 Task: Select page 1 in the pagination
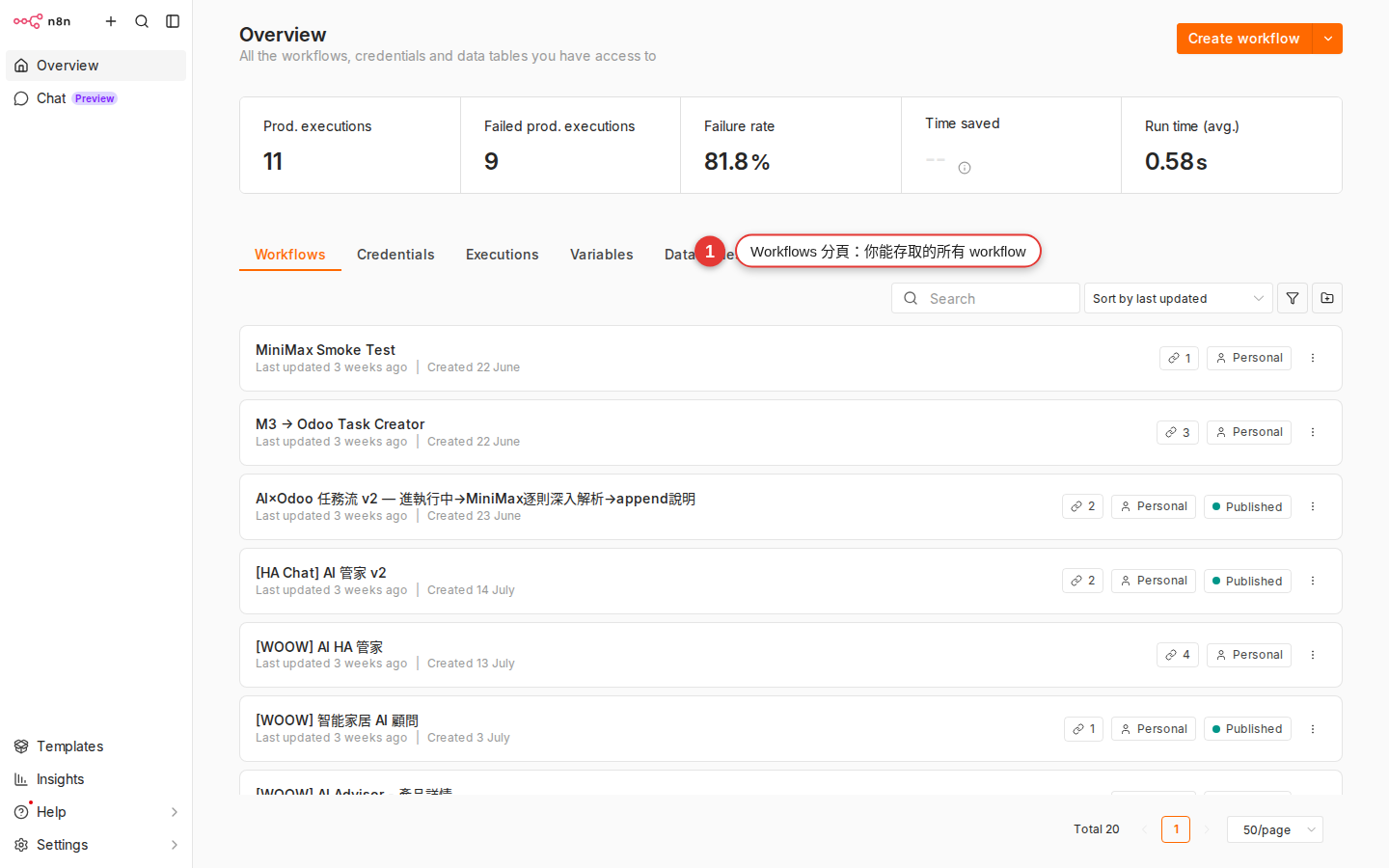coord(1176,829)
